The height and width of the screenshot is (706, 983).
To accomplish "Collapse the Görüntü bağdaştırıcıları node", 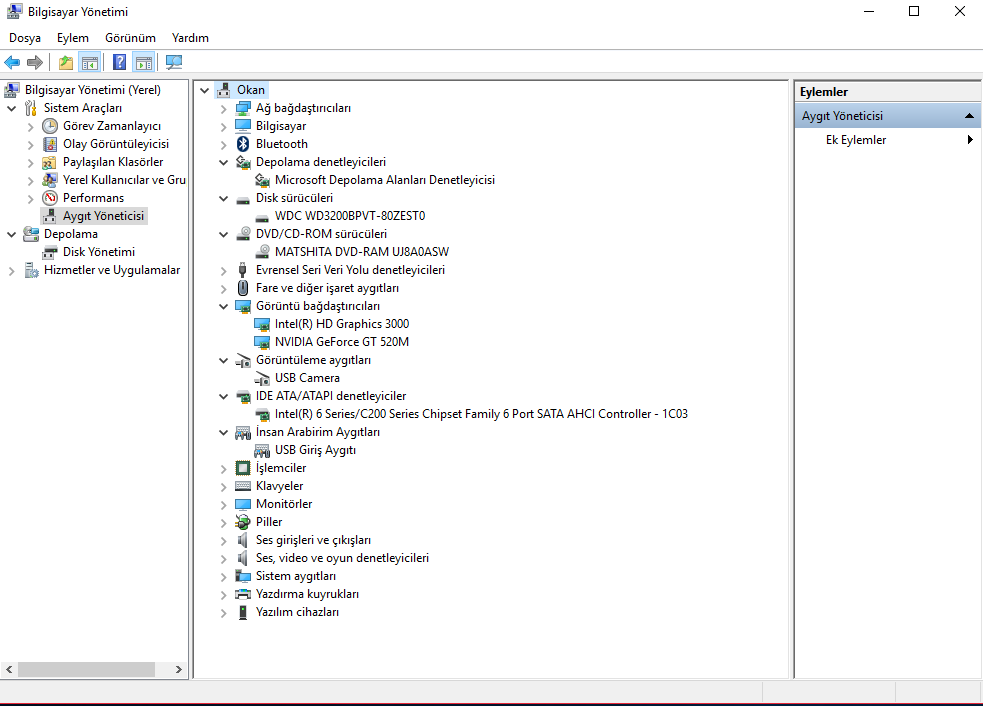I will 224,307.
